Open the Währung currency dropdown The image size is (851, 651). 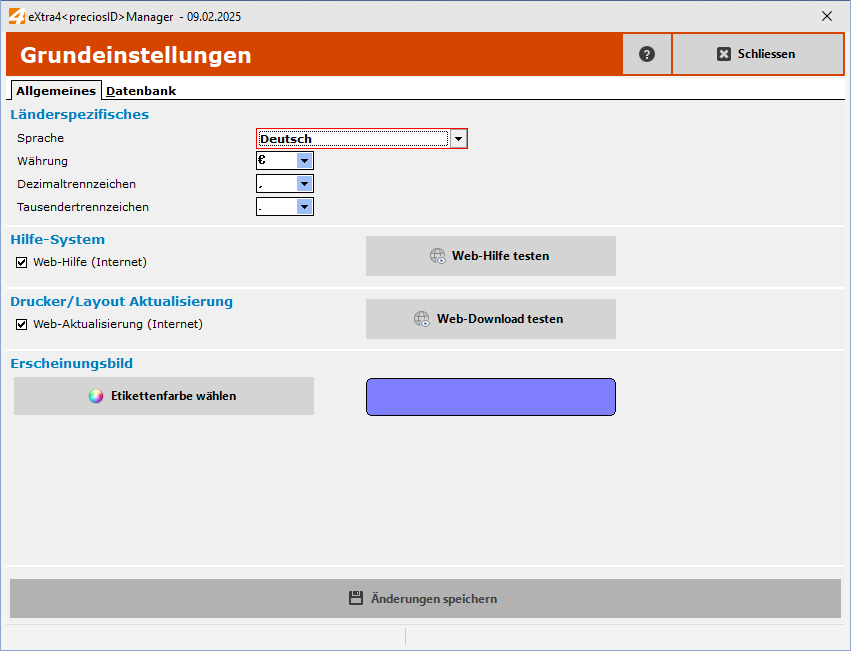pyautogui.click(x=303, y=160)
